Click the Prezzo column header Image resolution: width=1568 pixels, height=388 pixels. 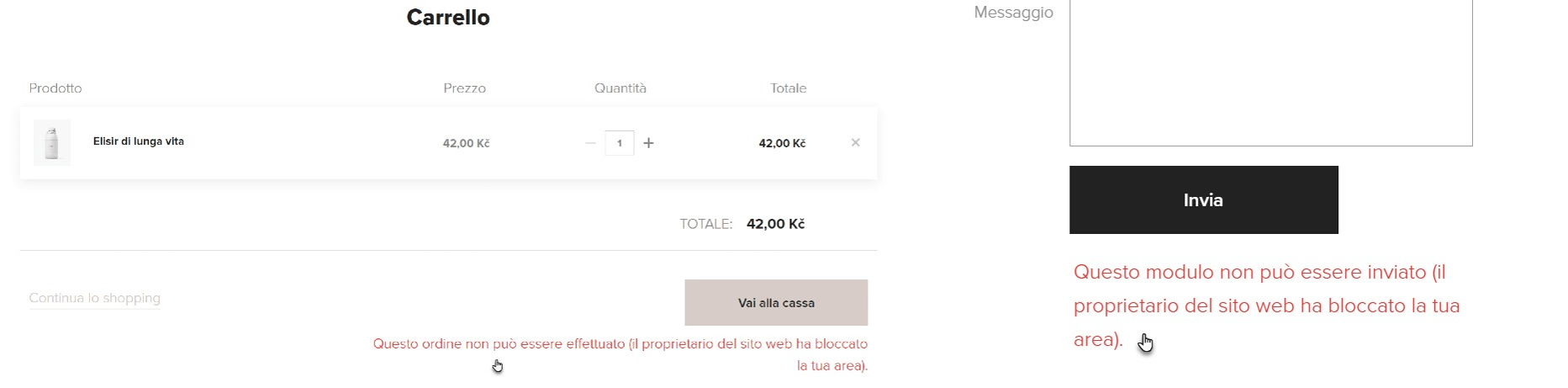coord(465,88)
